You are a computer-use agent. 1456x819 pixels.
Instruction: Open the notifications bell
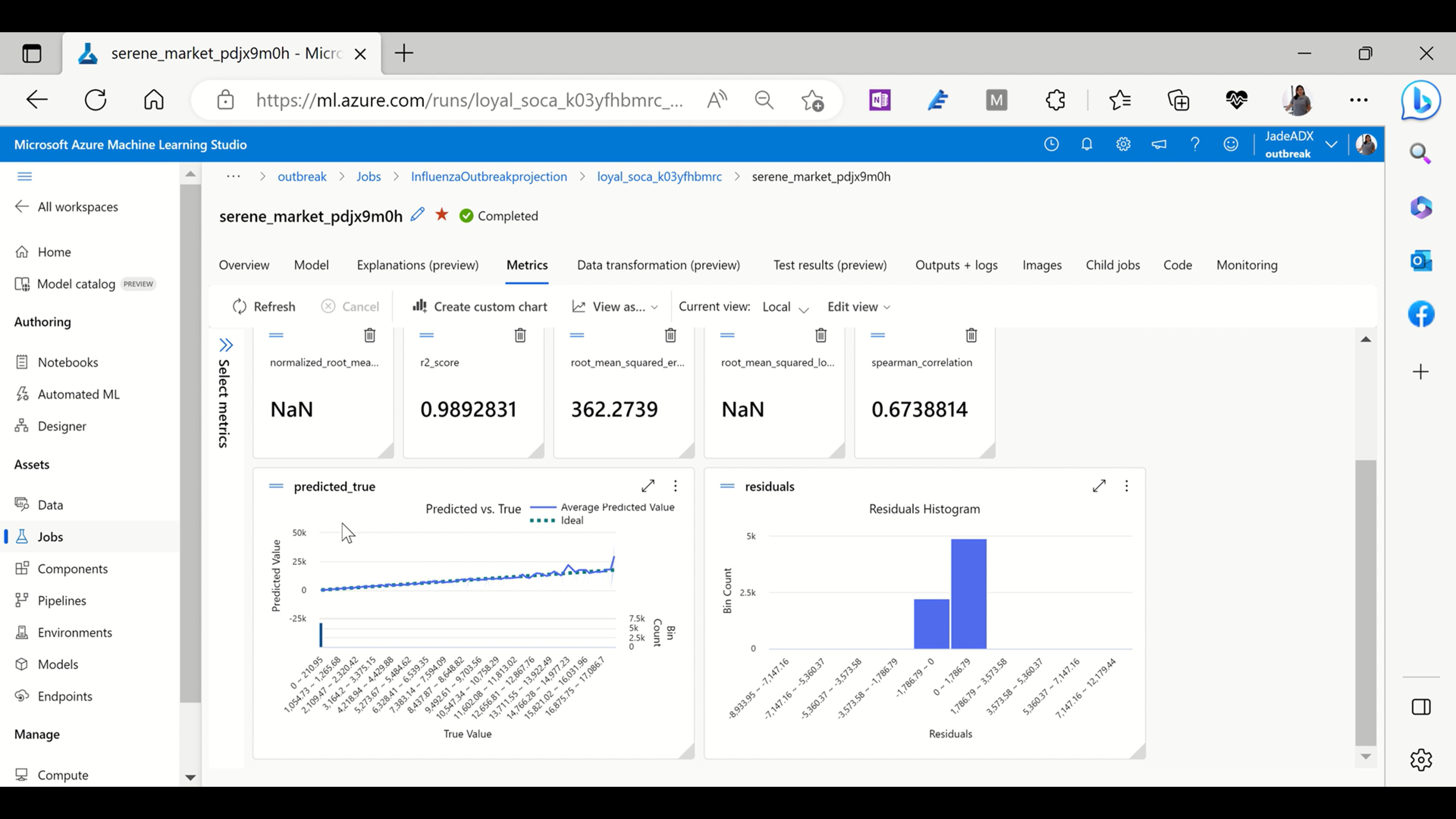(x=1086, y=145)
